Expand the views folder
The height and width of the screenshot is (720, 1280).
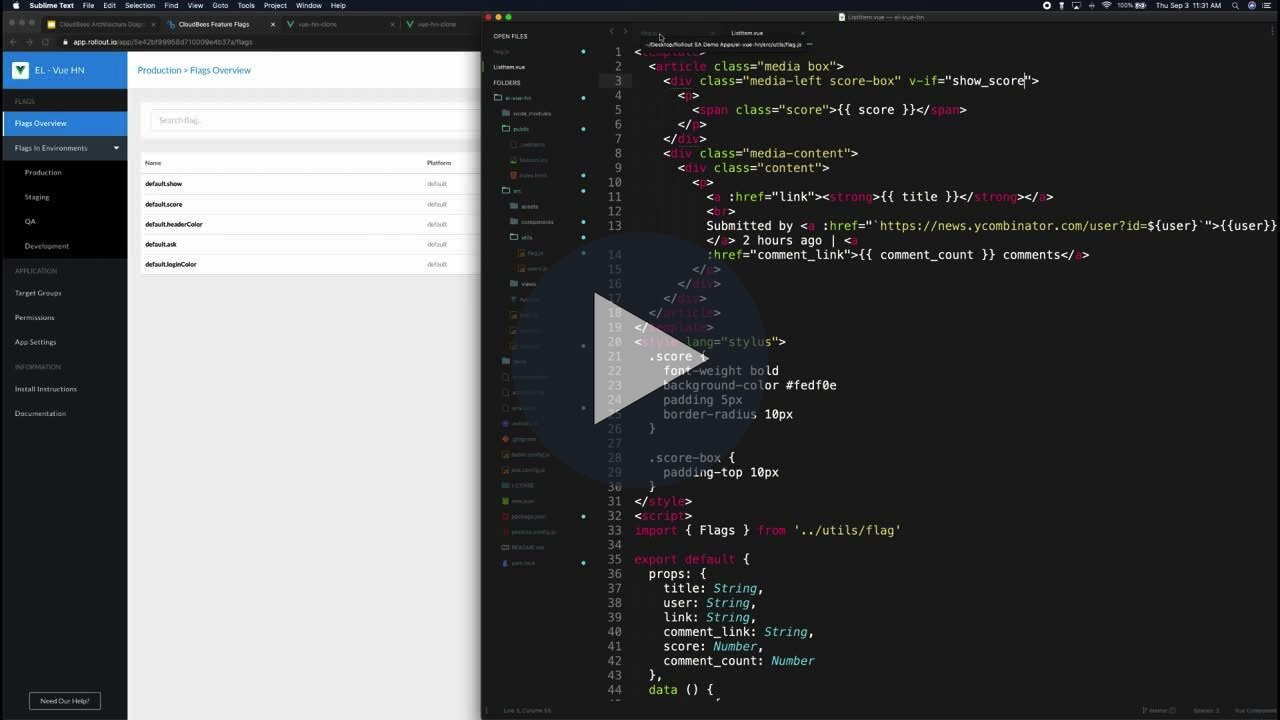pos(523,284)
